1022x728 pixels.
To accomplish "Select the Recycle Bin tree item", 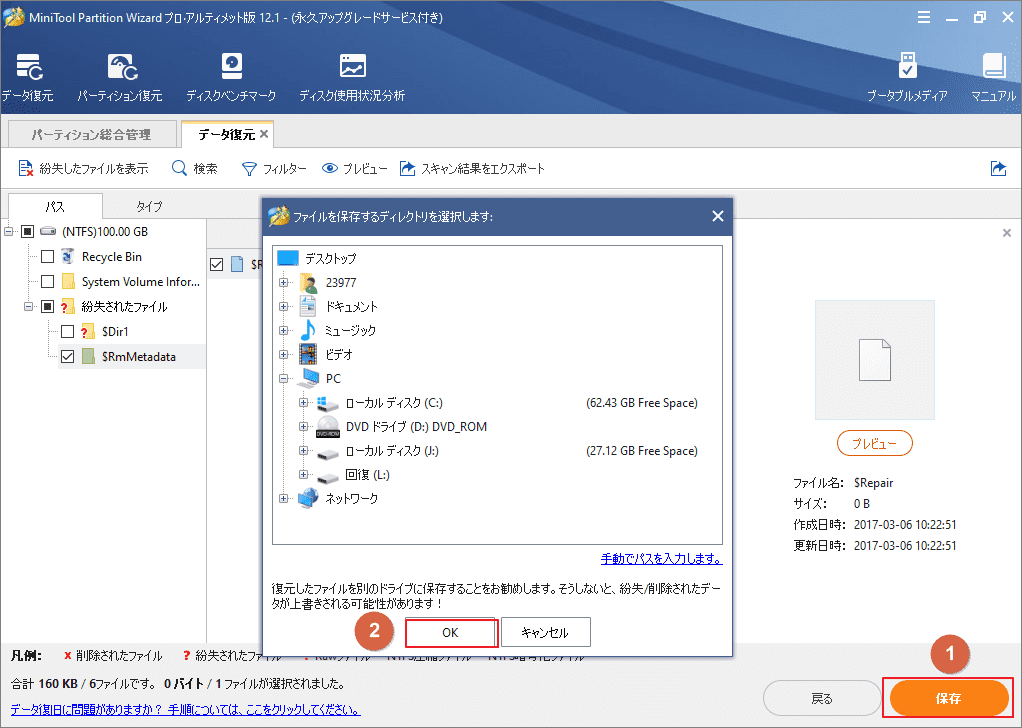I will [111, 257].
